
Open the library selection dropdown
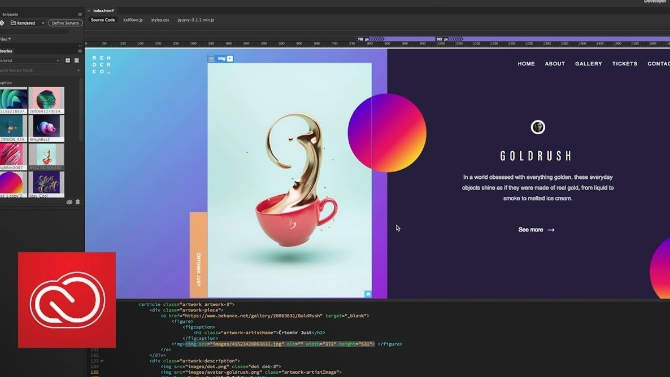pos(30,60)
